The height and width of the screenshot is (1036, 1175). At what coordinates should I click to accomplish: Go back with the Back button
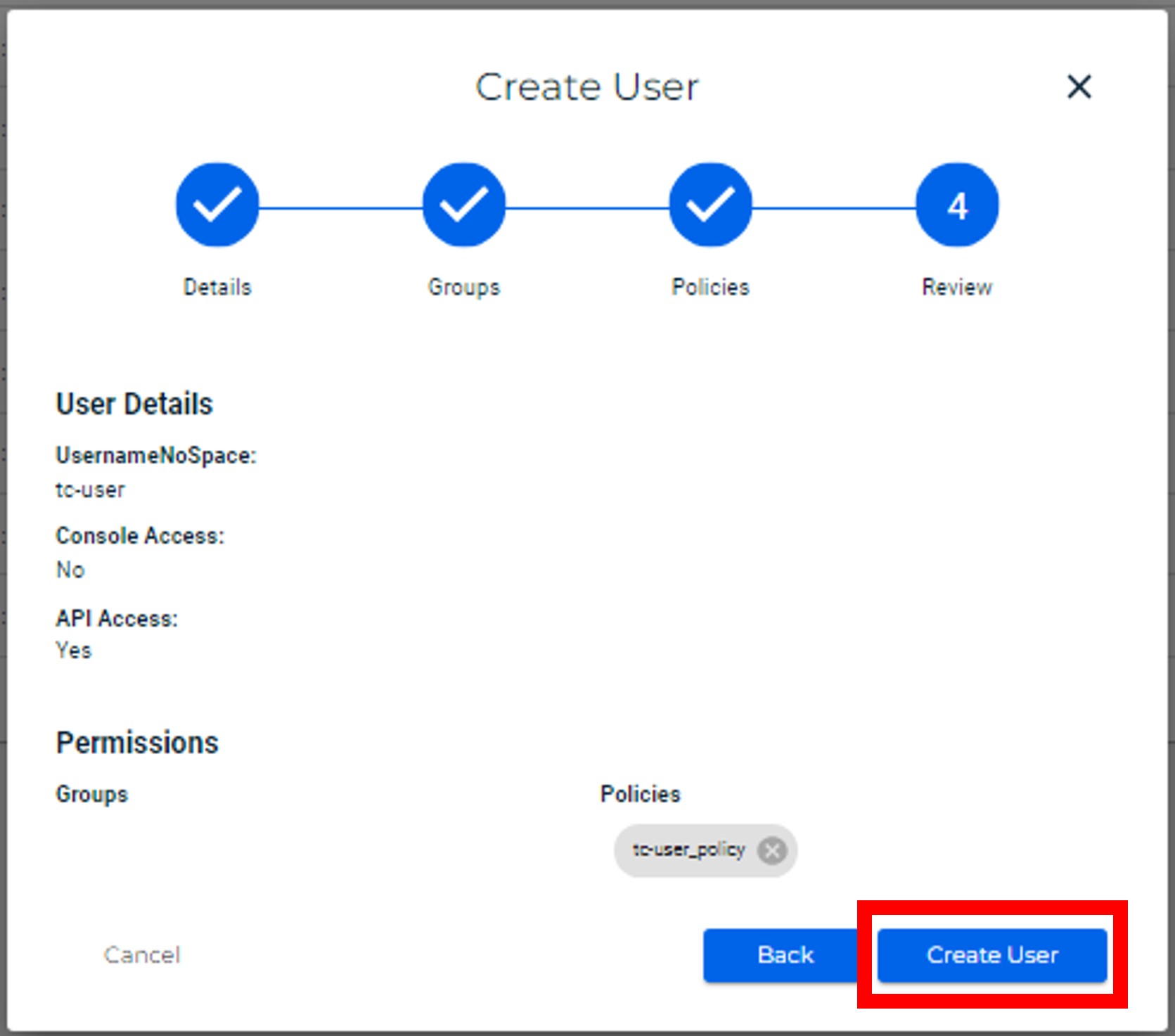(x=785, y=954)
